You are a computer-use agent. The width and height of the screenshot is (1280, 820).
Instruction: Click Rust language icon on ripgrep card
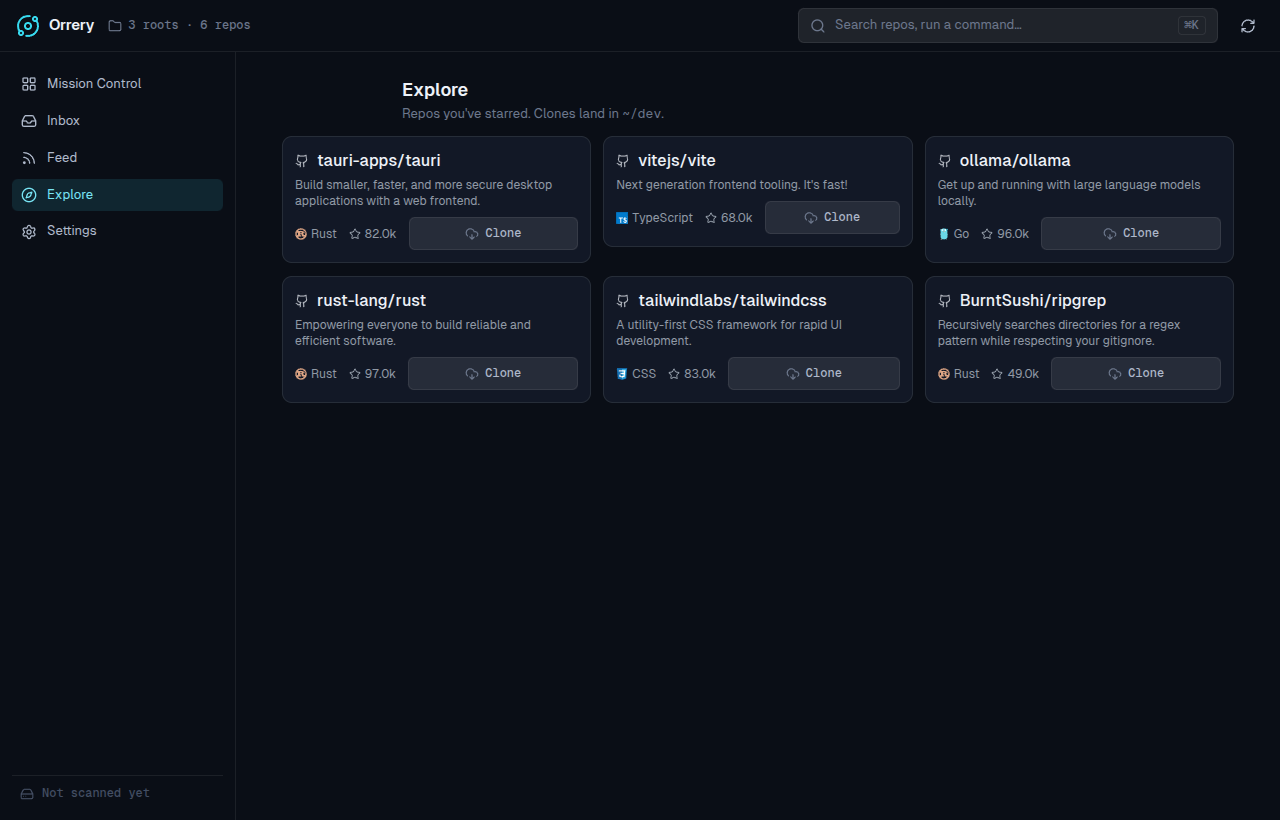944,374
